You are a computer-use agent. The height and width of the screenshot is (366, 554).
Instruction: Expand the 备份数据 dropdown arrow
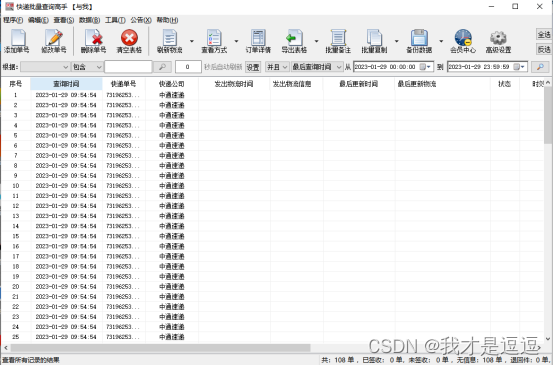click(x=441, y=41)
